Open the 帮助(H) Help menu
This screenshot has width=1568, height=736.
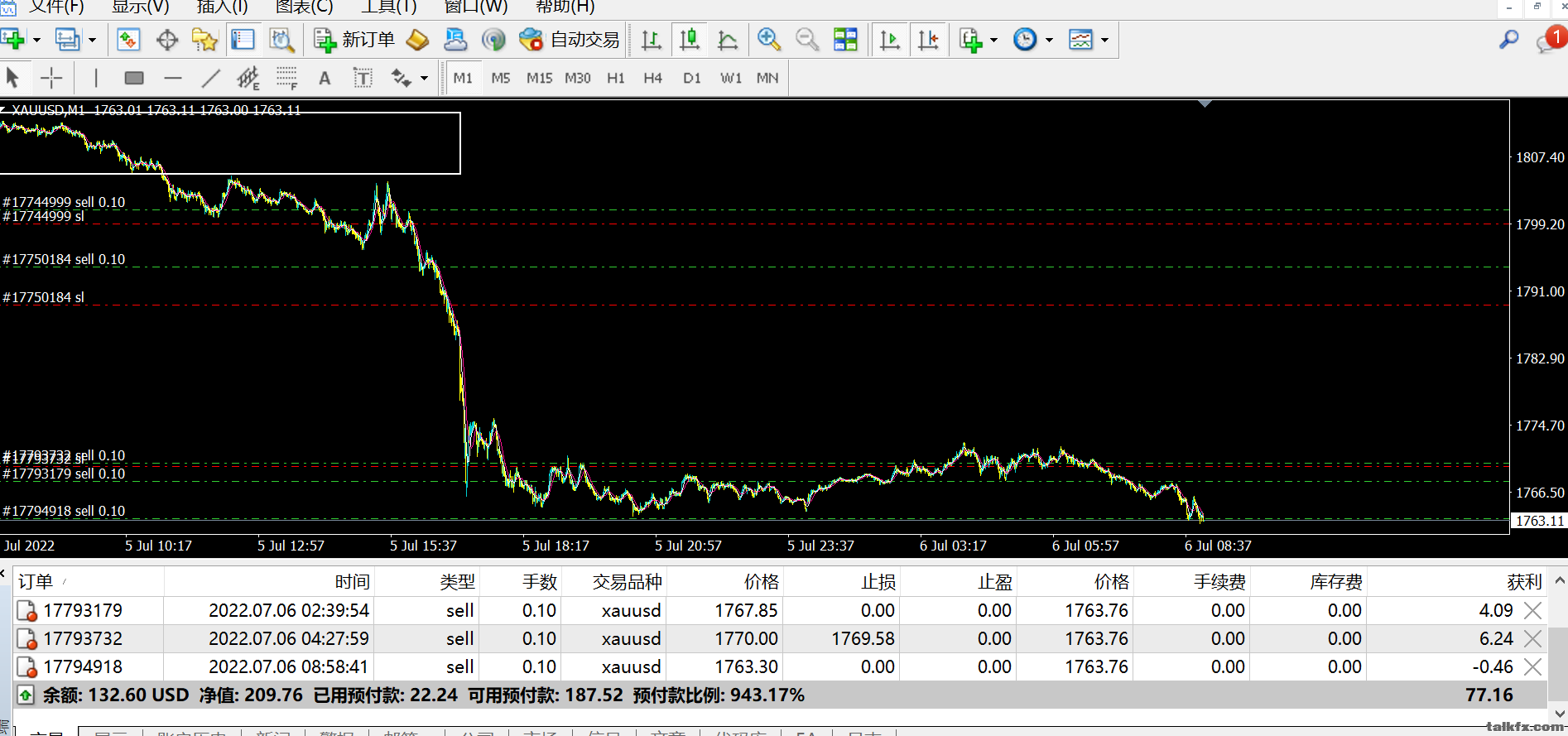coord(565,7)
